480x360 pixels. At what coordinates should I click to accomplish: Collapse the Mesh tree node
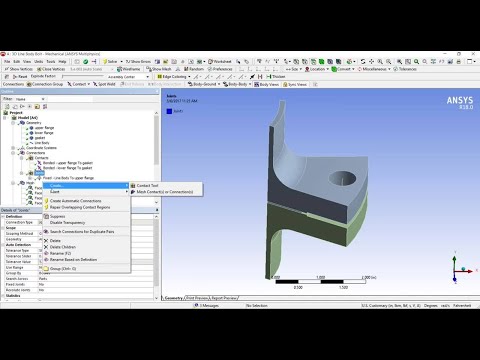coord(13,183)
